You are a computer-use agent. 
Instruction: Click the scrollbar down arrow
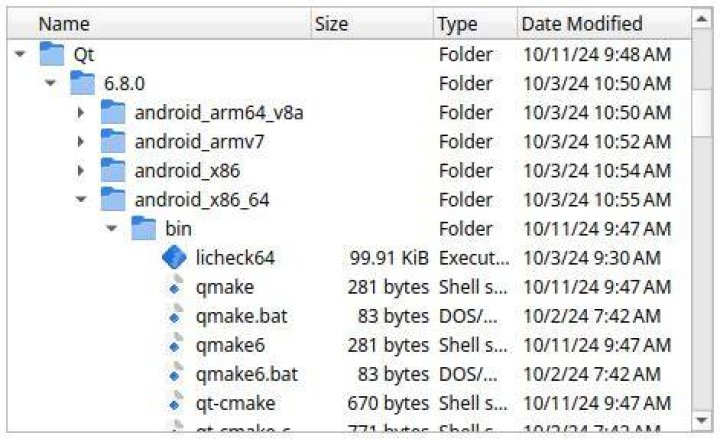pos(702,420)
